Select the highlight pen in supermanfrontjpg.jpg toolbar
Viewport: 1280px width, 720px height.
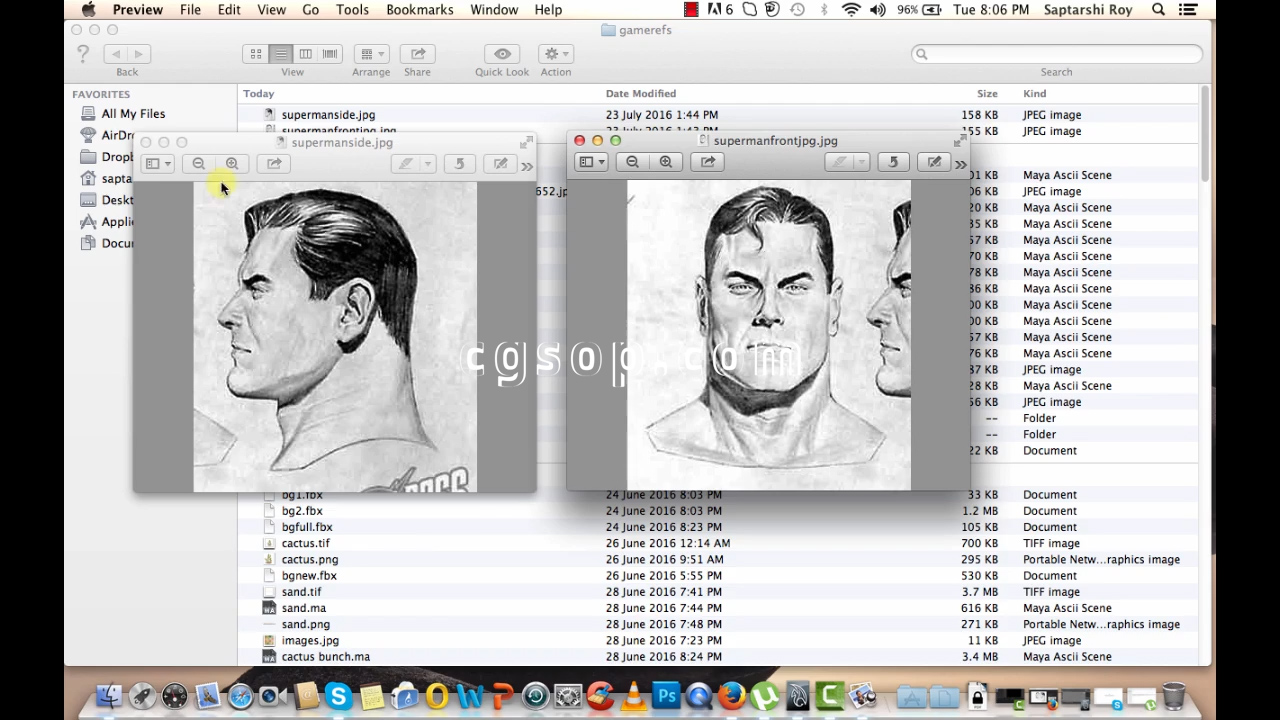839,162
